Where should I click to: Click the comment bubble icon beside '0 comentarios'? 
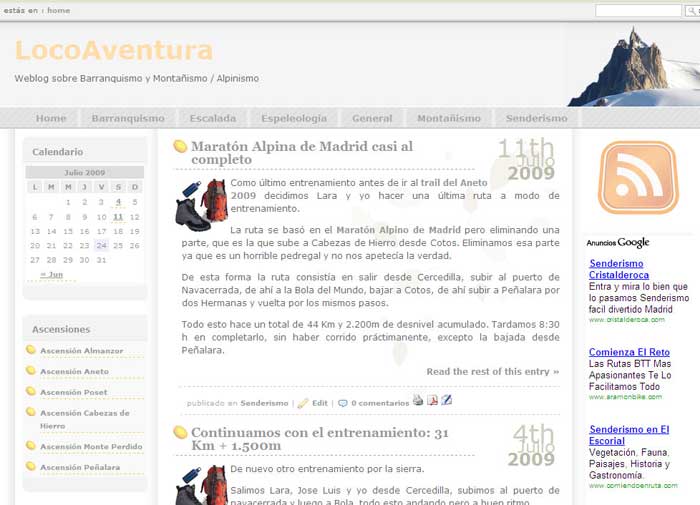click(x=343, y=404)
